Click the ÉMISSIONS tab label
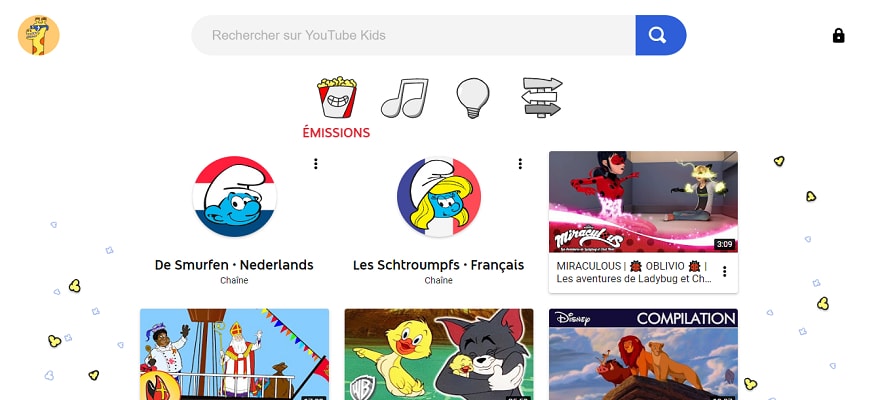The width and height of the screenshot is (880, 400). [336, 133]
